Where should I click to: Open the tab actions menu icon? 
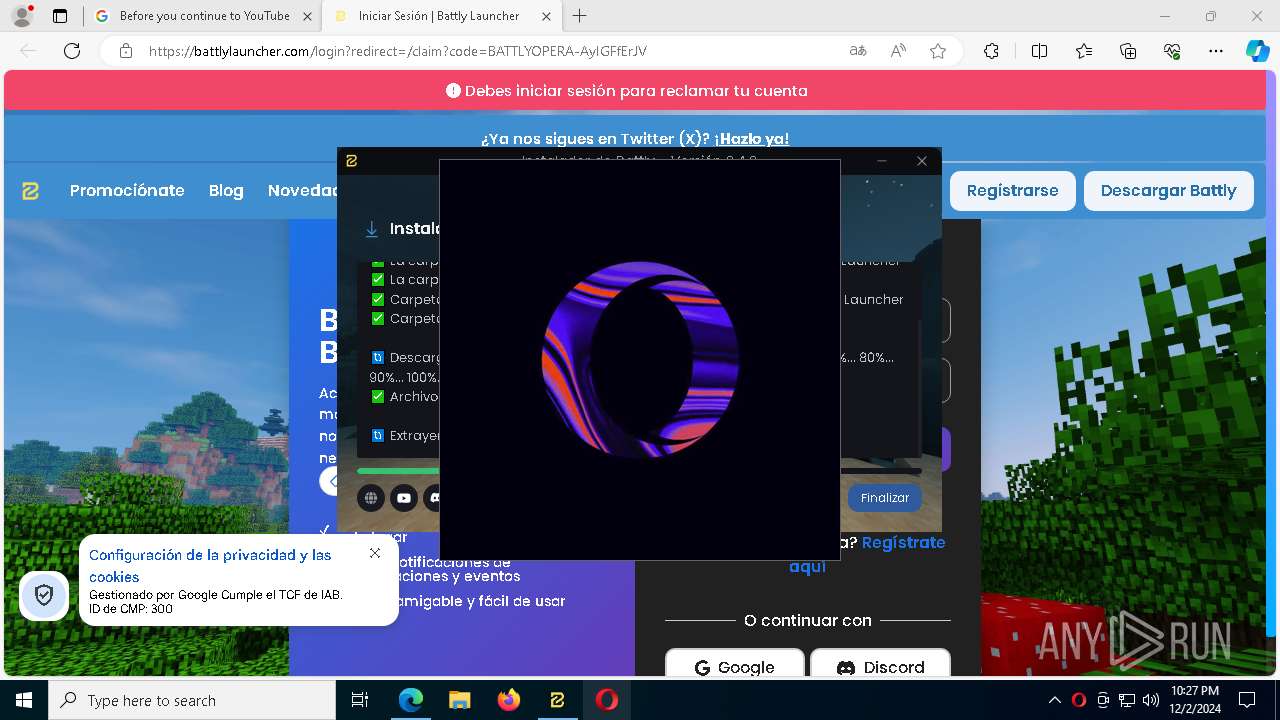click(x=60, y=16)
